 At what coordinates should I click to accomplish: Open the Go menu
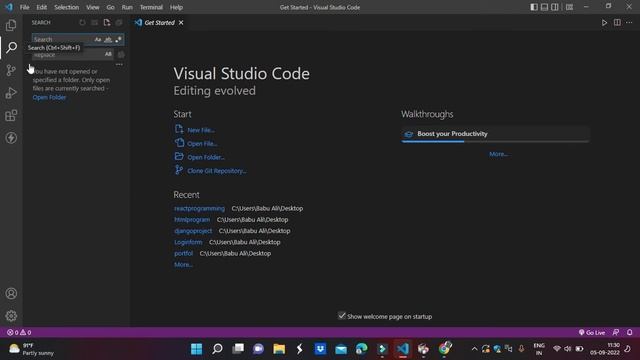pyautogui.click(x=111, y=7)
